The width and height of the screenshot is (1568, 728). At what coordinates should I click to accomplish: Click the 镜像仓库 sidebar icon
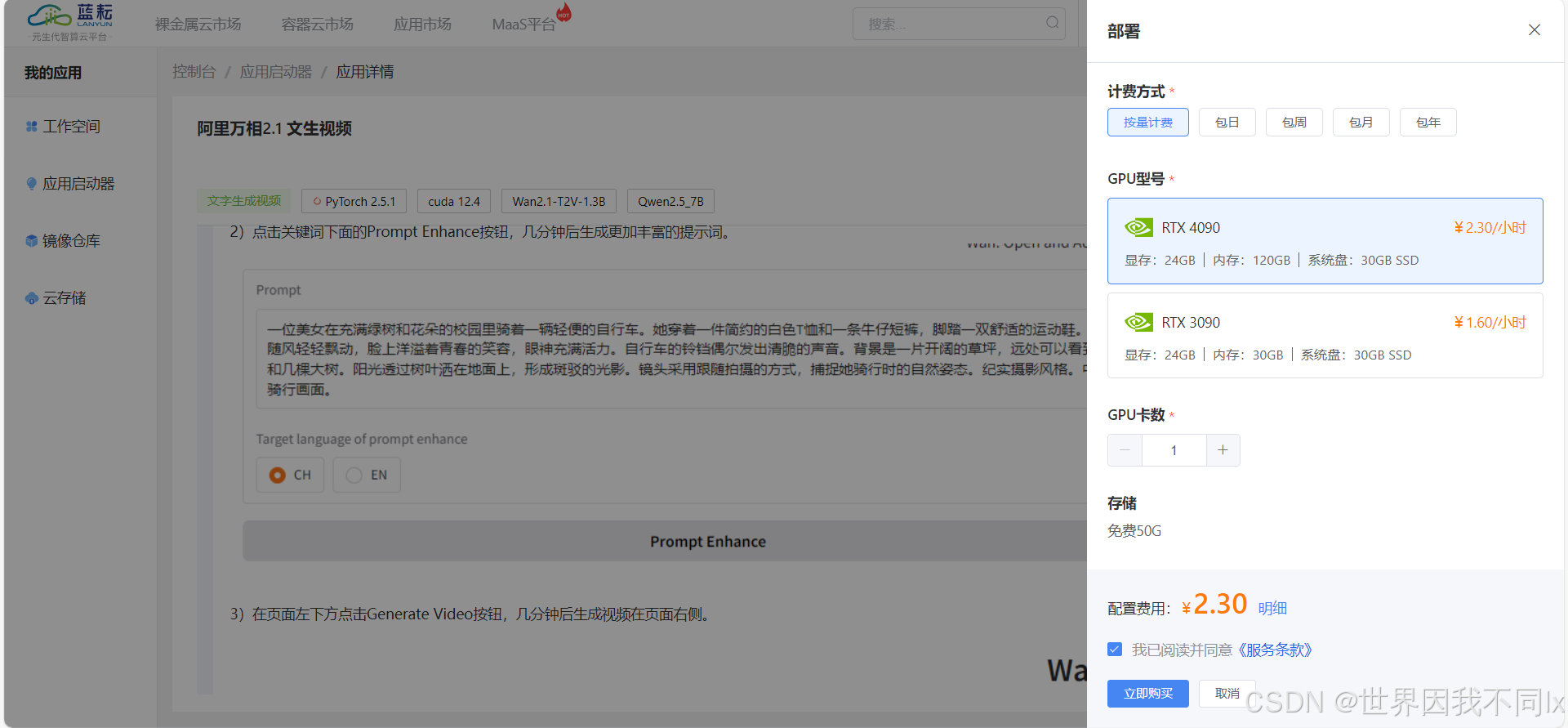click(x=31, y=241)
